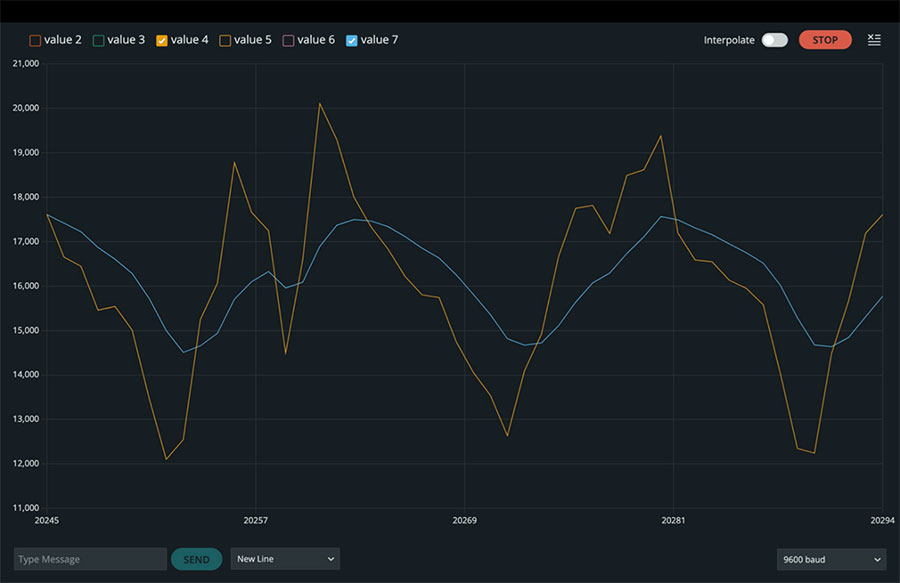Hide the value 7 blue series
This screenshot has width=900, height=583.
351,40
